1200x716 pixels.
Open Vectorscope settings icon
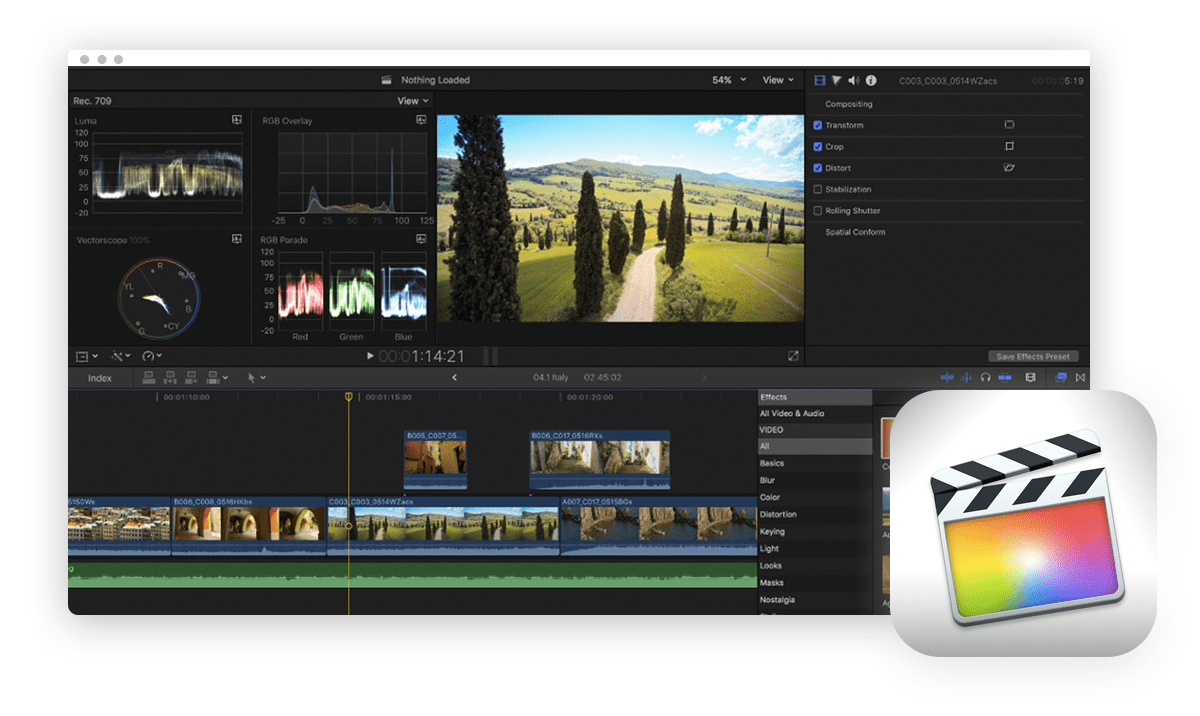[237, 239]
